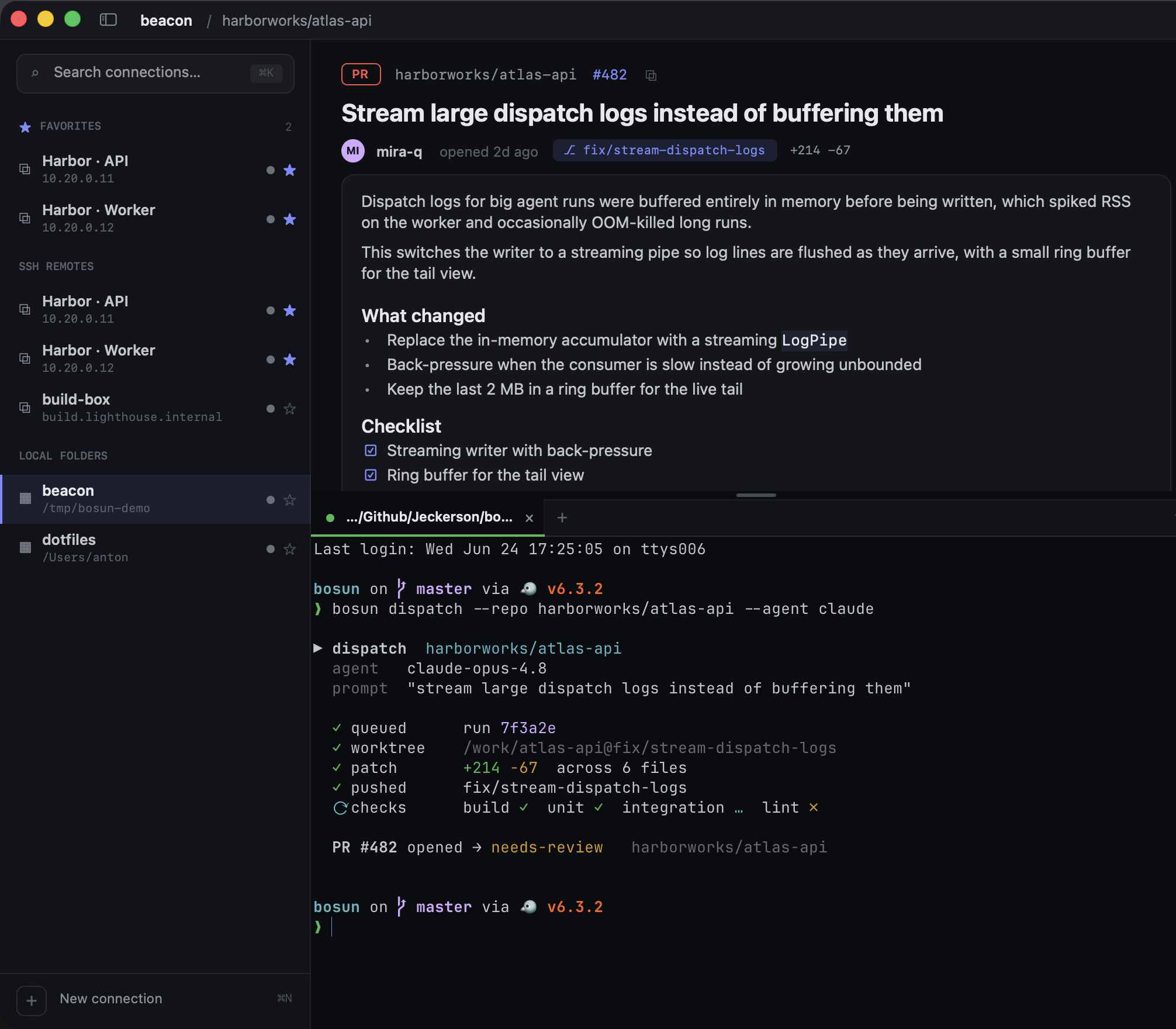The image size is (1176, 1029).
Task: Click claude-opus-4.8 agent text in terminal
Action: point(477,668)
